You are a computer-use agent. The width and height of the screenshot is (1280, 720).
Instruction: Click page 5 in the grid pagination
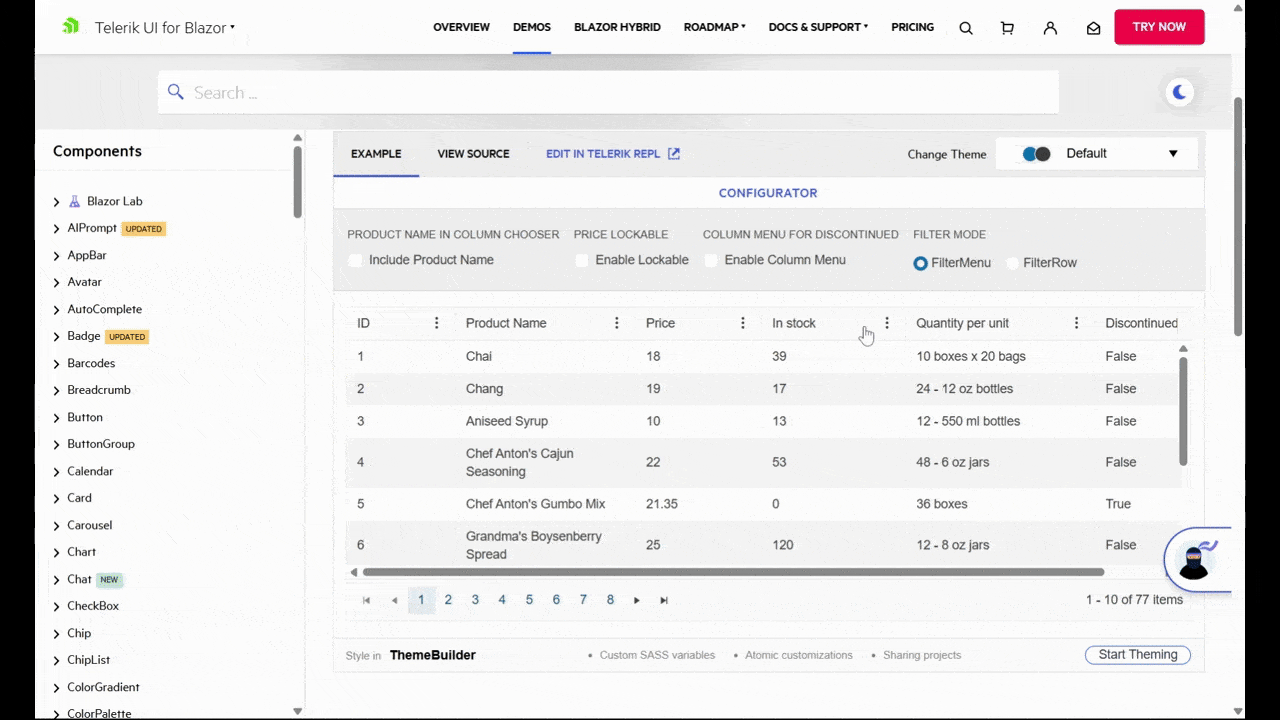coord(529,599)
